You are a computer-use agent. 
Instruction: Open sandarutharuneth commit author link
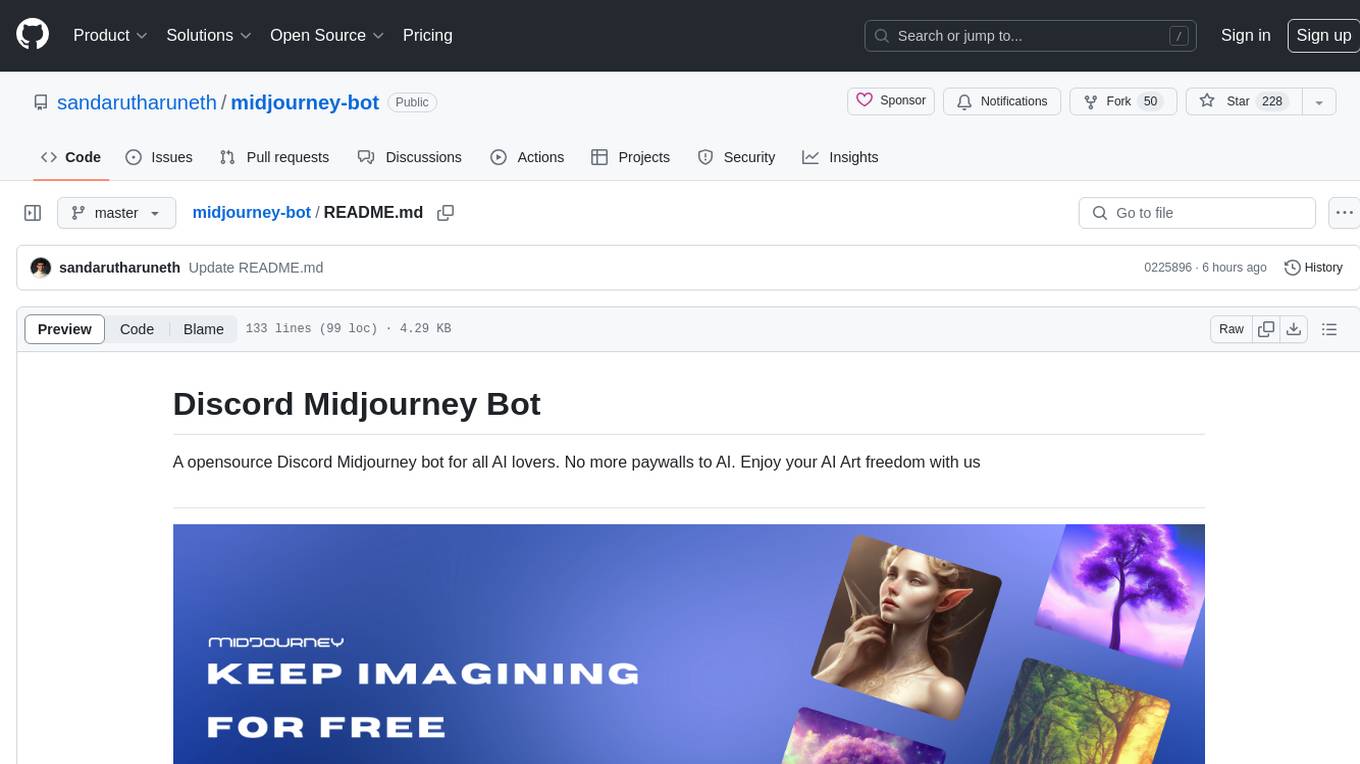pyautogui.click(x=120, y=268)
